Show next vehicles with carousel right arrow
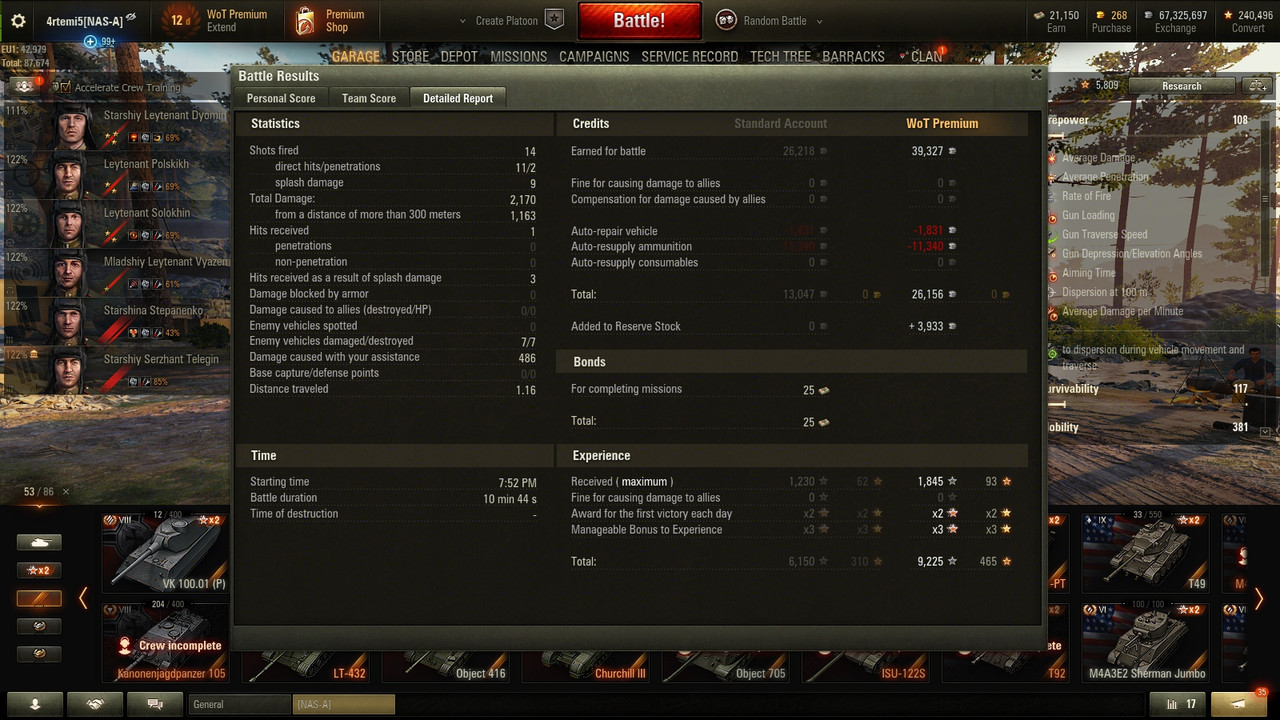The image size is (1280, 720). coord(1259,599)
